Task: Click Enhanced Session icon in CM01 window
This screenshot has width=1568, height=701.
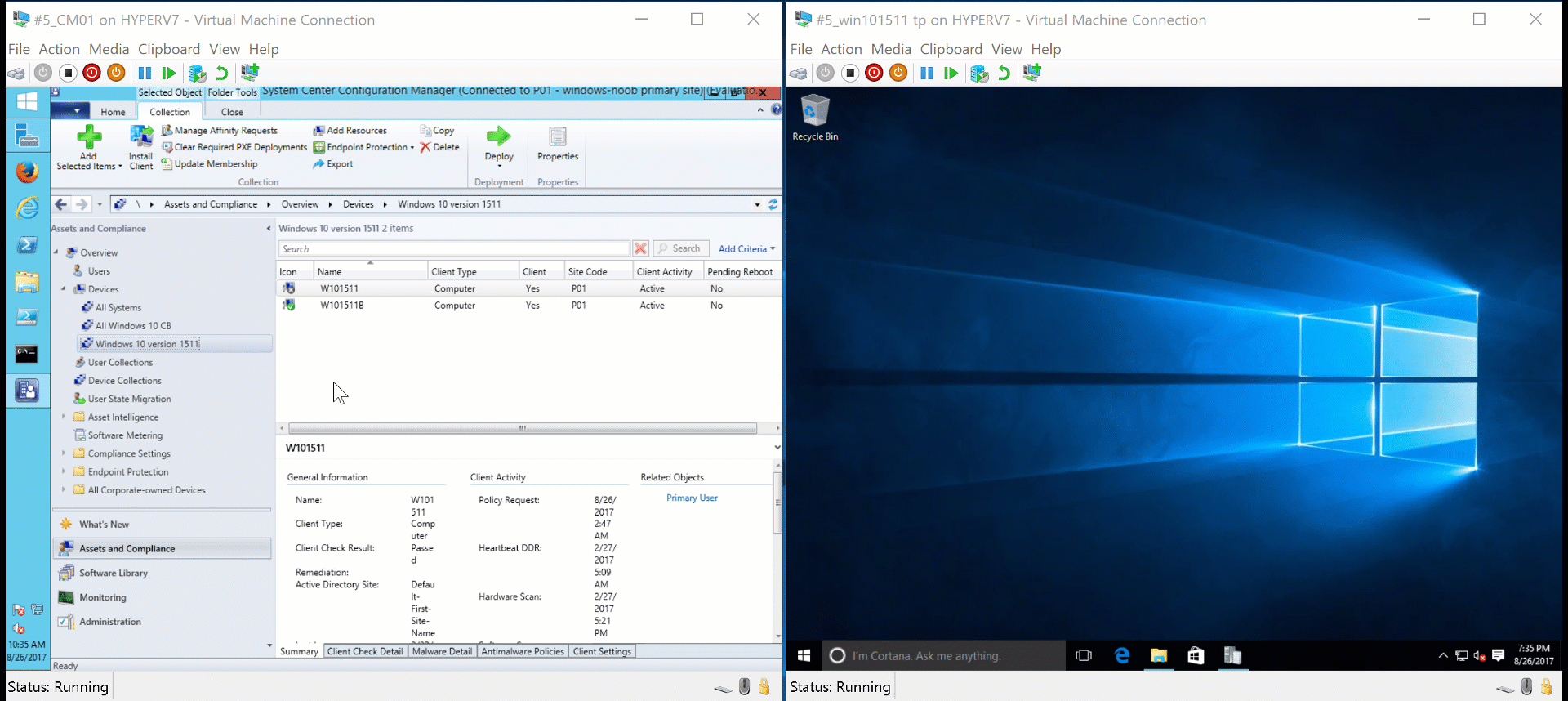Action: [x=250, y=72]
